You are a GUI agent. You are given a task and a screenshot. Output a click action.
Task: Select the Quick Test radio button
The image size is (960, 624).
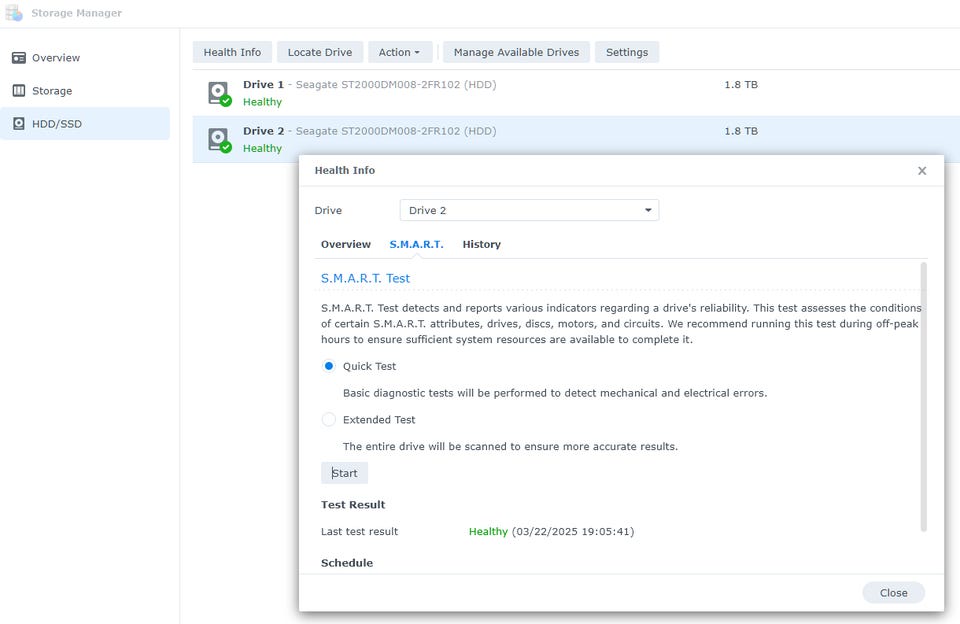(x=329, y=366)
